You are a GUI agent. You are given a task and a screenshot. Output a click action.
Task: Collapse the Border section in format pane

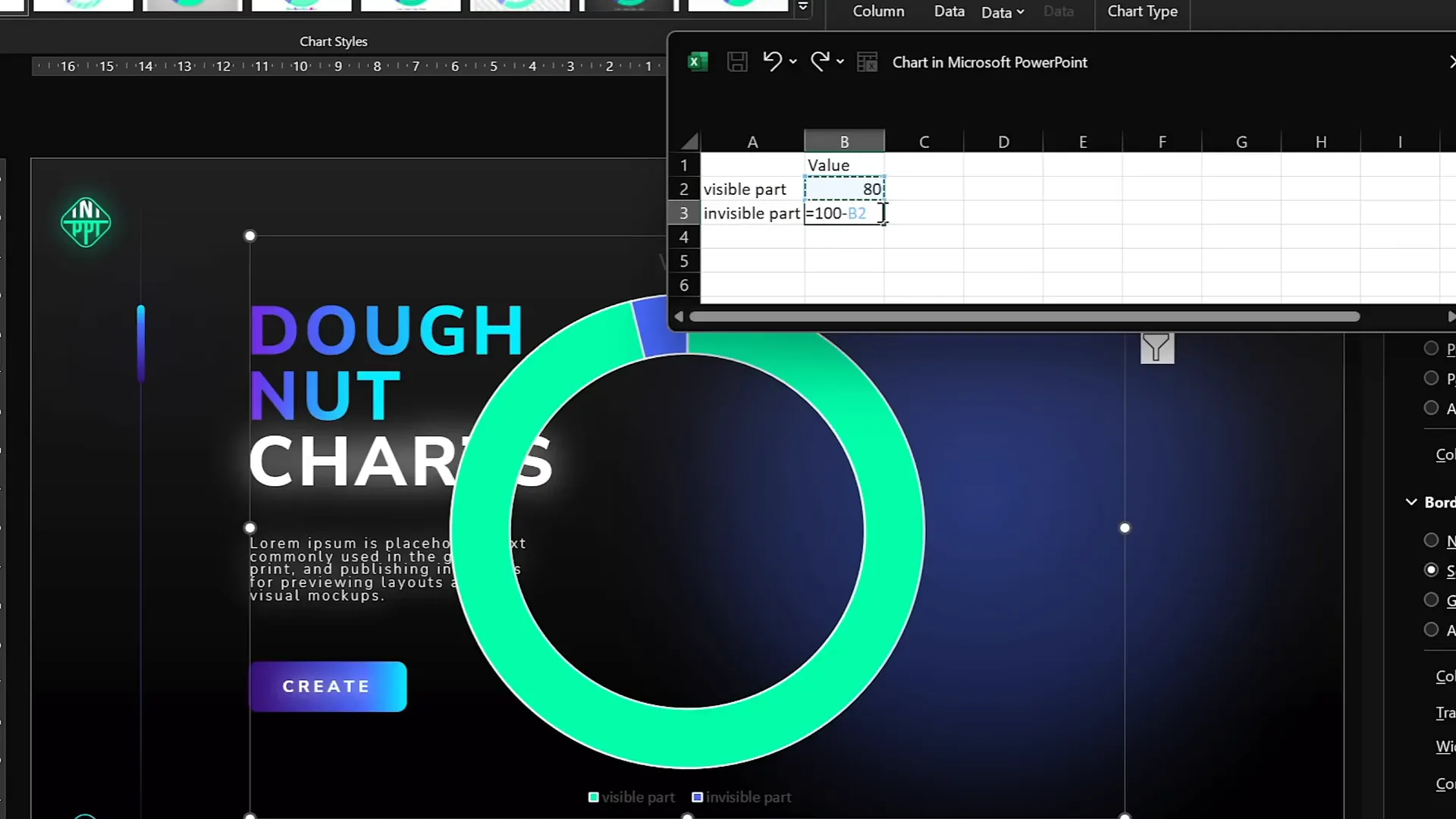click(1411, 502)
